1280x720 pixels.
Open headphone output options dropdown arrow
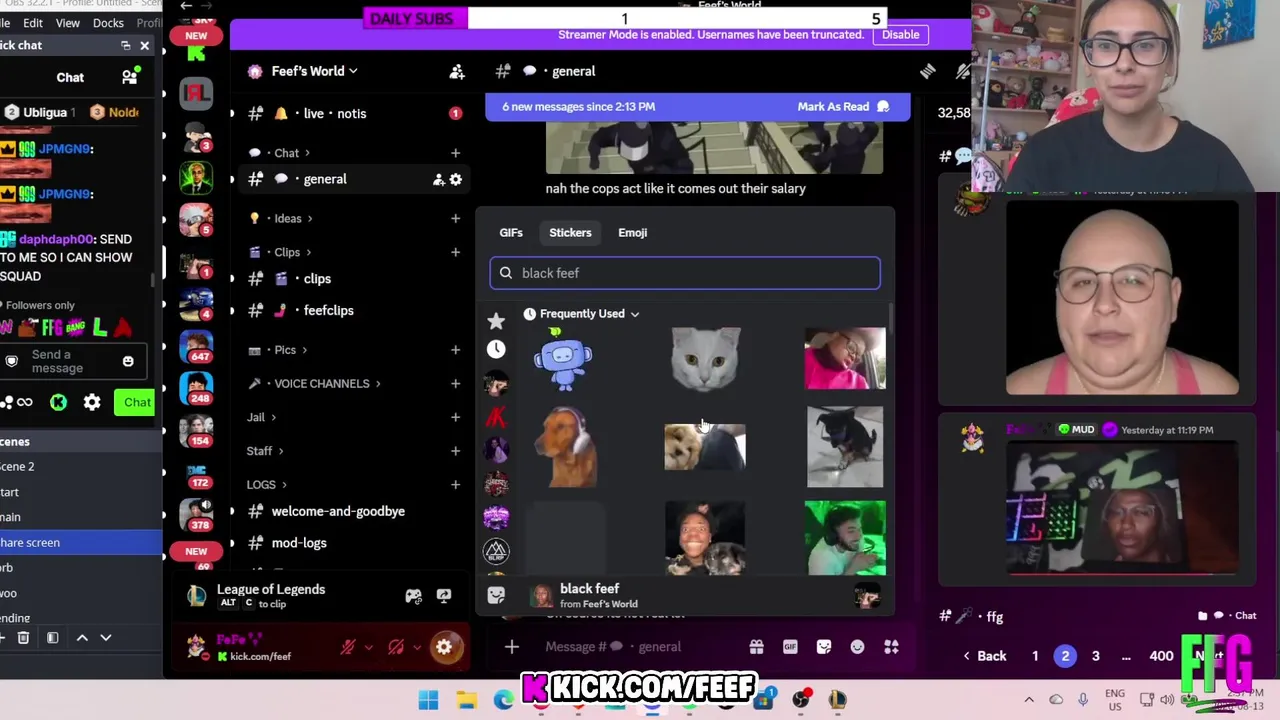(x=417, y=647)
